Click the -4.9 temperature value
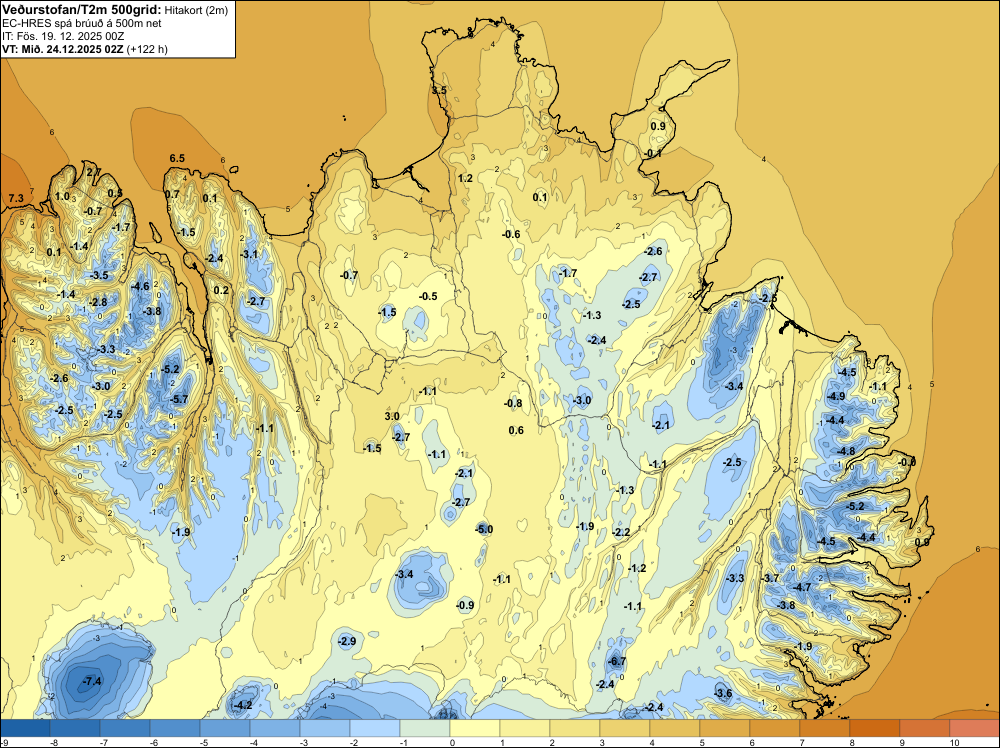The width and height of the screenshot is (1000, 748). 835,396
